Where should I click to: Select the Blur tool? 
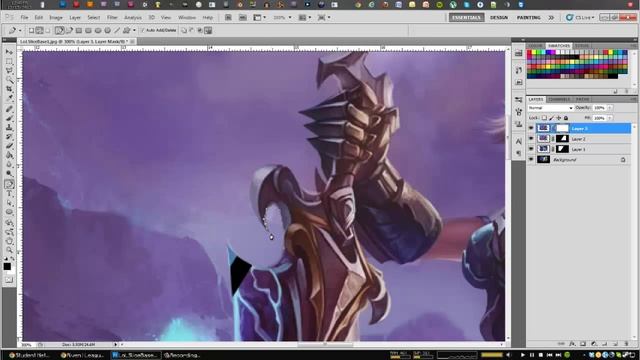(9, 164)
